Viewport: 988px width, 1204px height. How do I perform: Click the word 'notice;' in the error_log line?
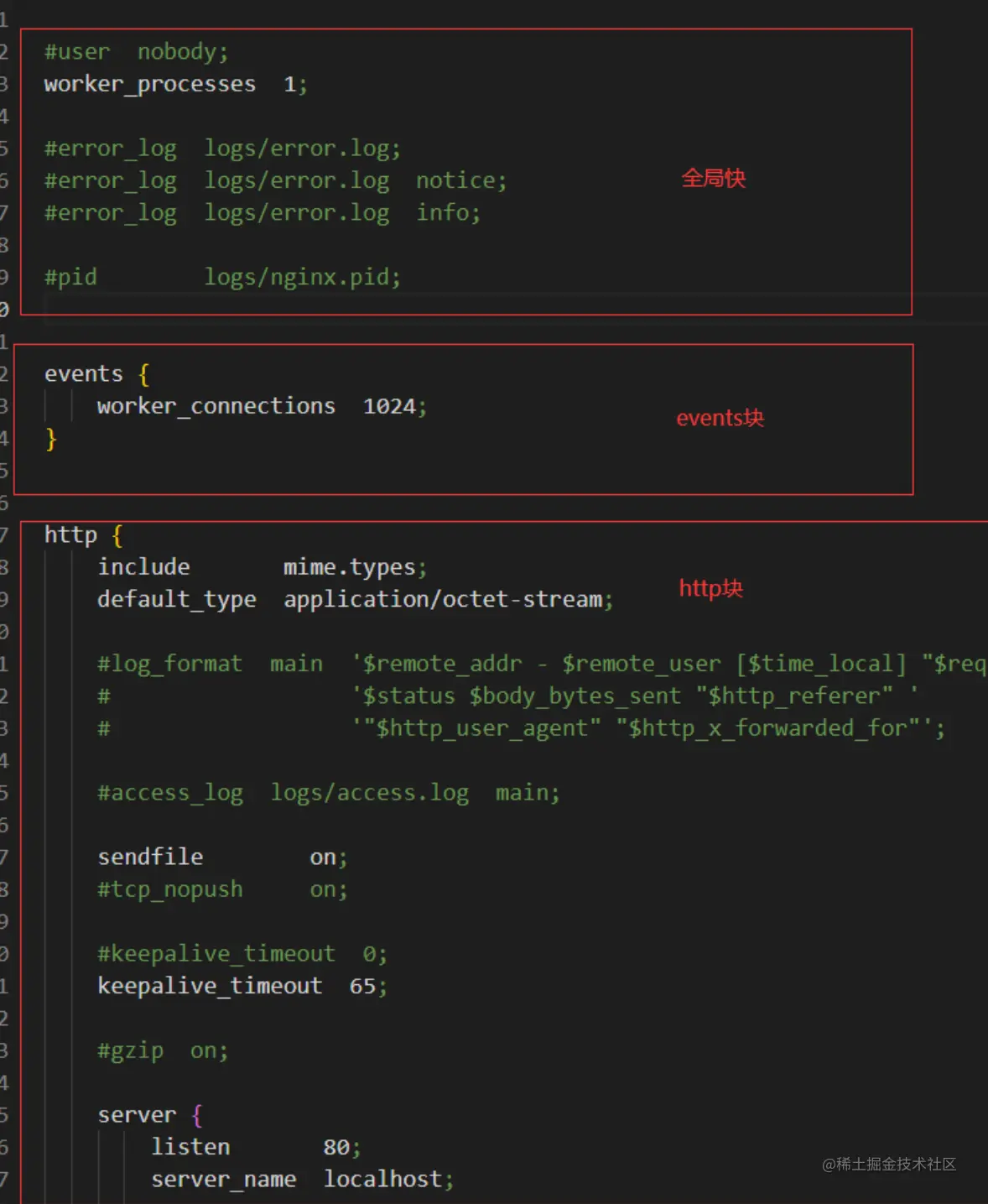click(461, 180)
